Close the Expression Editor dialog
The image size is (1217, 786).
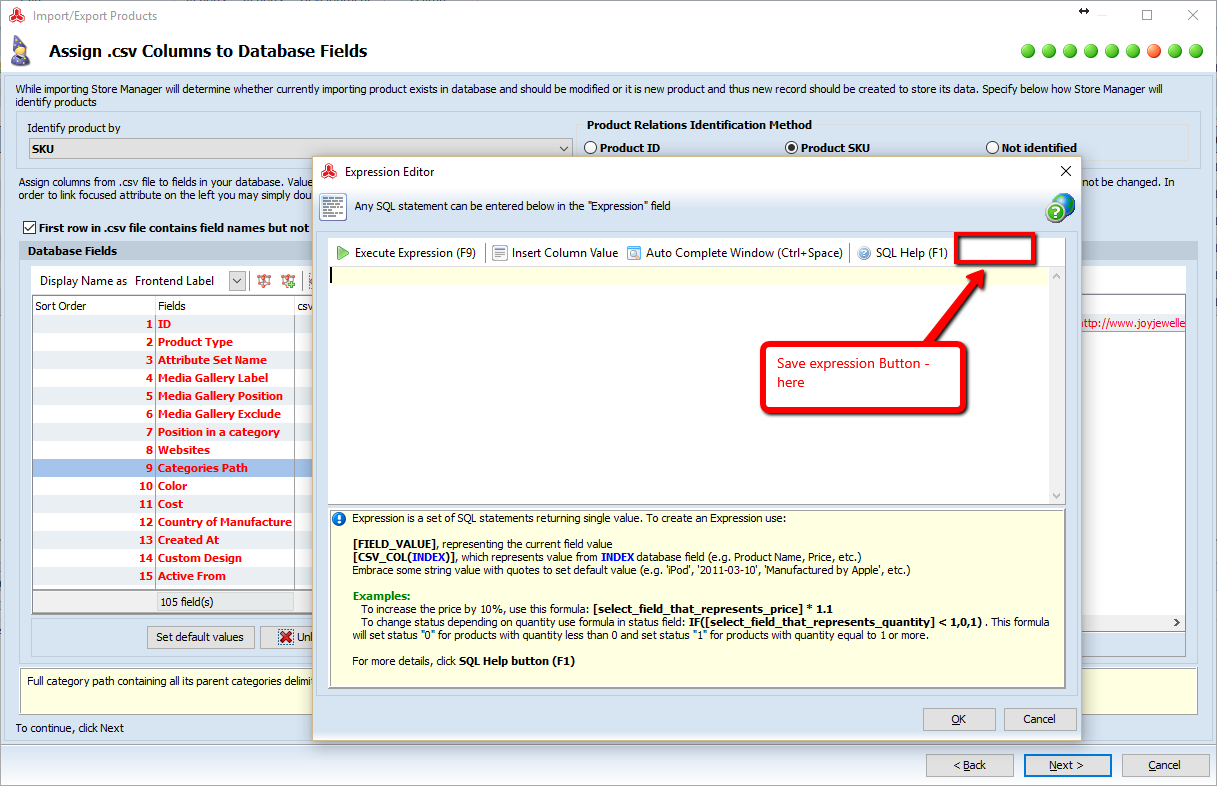click(x=1065, y=172)
